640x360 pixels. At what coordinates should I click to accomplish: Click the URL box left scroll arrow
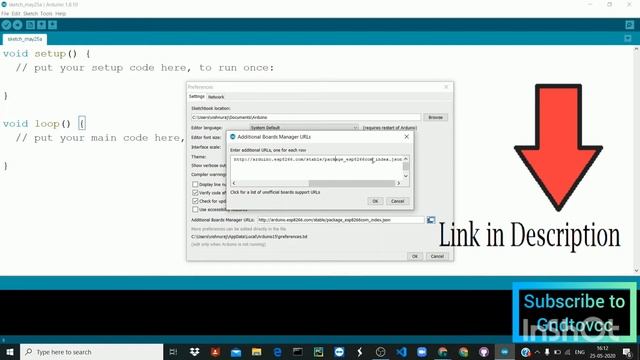coord(234,183)
